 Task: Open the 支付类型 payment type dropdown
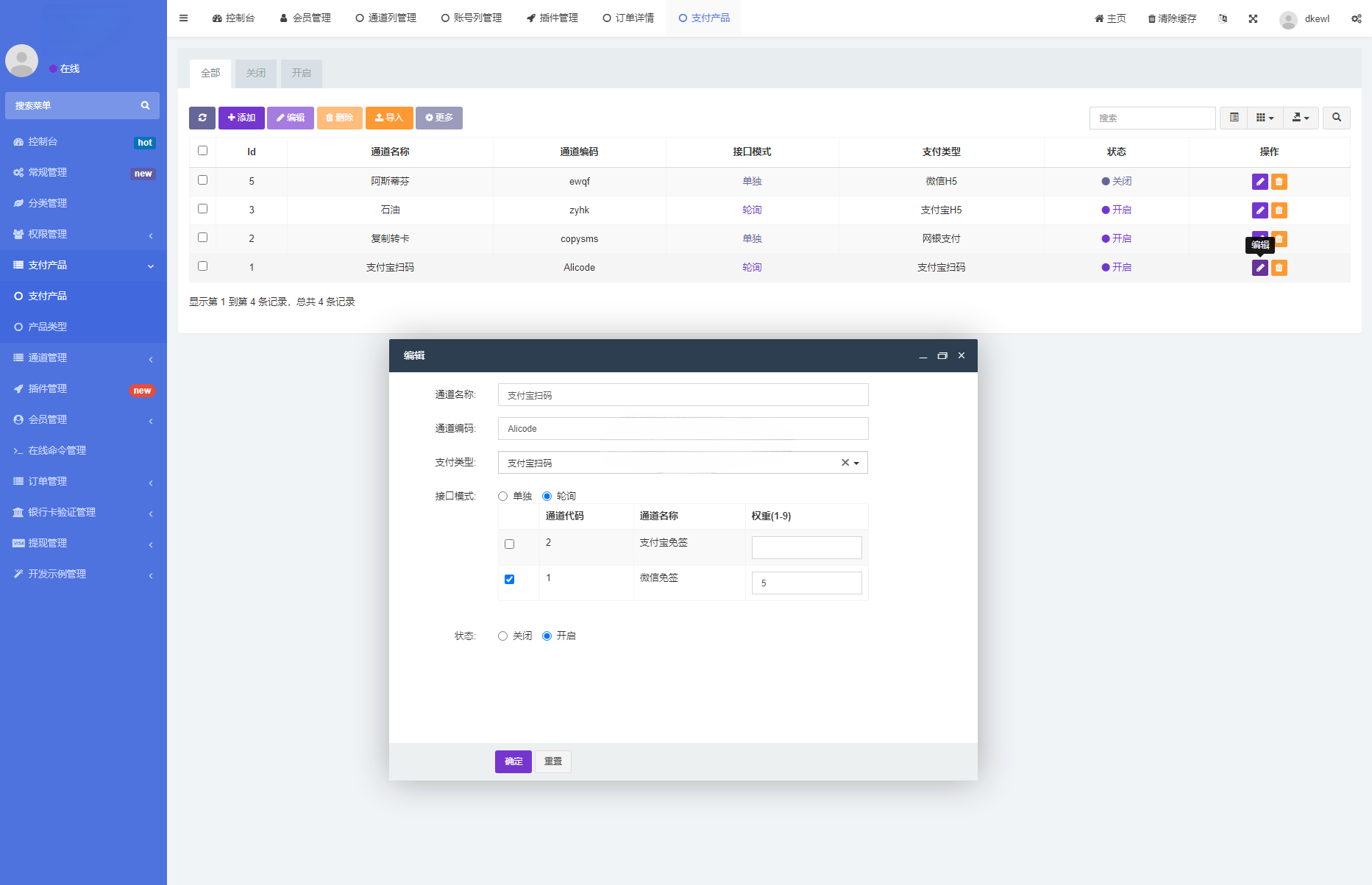point(854,462)
